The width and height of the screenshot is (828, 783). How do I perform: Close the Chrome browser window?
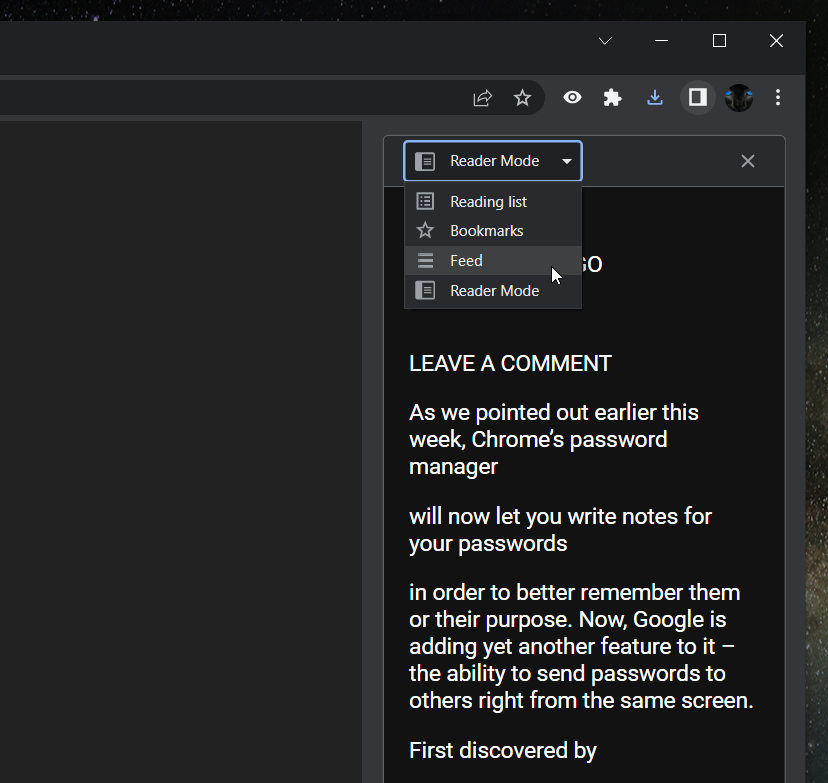[776, 41]
